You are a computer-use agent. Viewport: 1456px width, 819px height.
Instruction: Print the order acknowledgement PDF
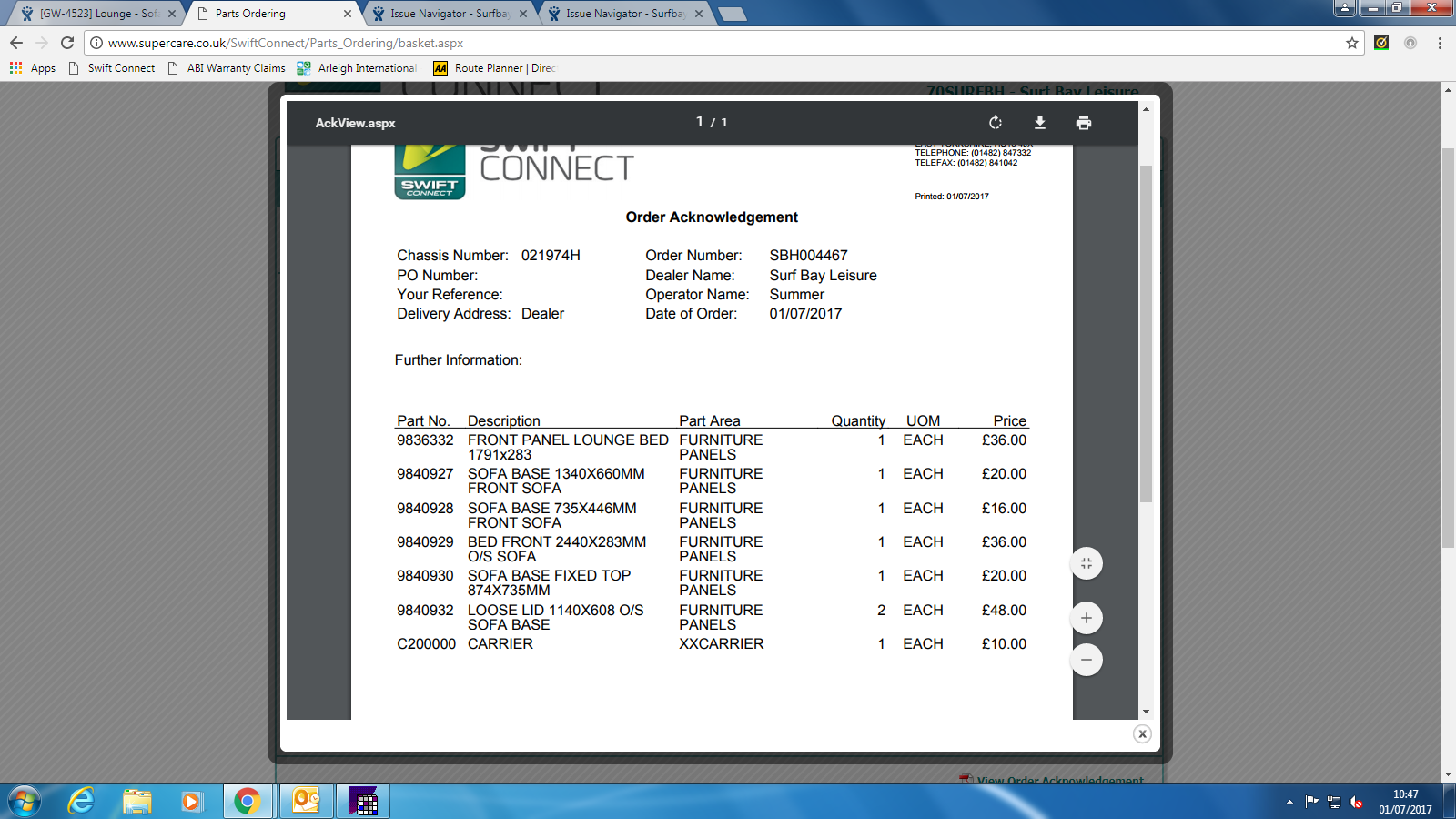coord(1084,123)
